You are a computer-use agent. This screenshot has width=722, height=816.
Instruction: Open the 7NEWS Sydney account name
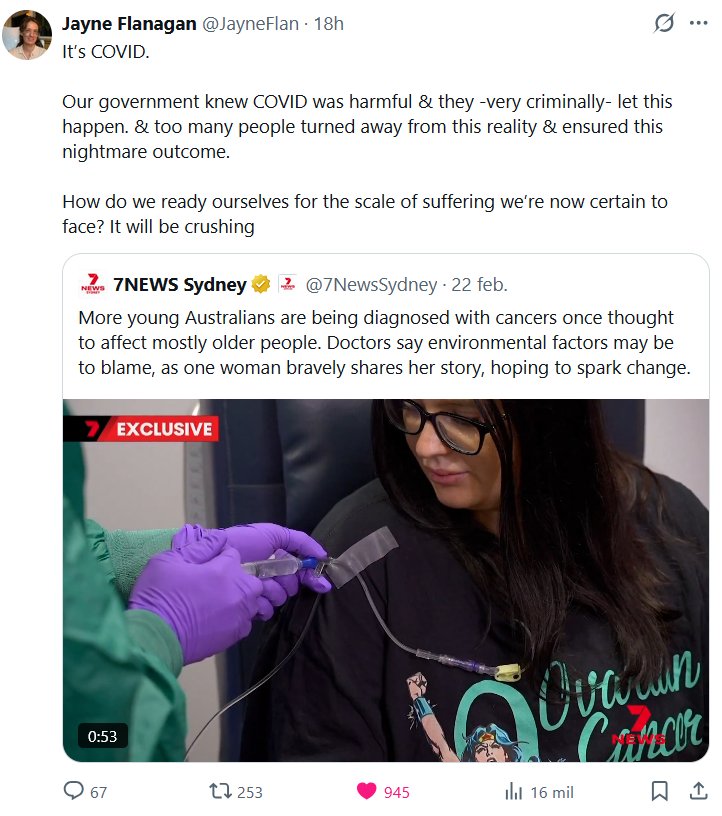(x=180, y=285)
